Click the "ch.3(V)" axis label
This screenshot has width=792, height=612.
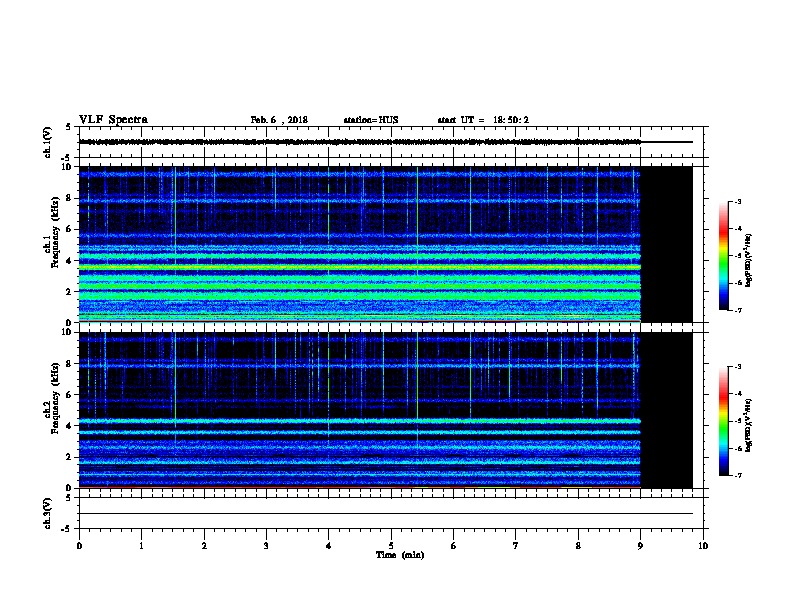coord(47,513)
